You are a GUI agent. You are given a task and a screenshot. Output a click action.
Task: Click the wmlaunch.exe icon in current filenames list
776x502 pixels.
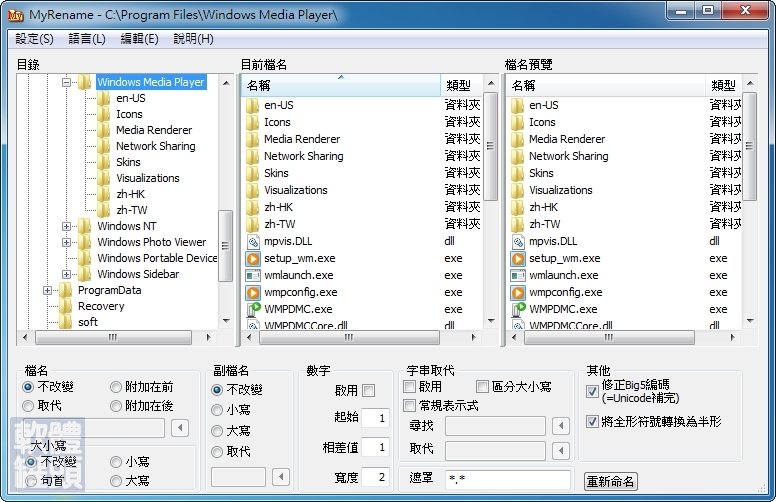coord(253,275)
